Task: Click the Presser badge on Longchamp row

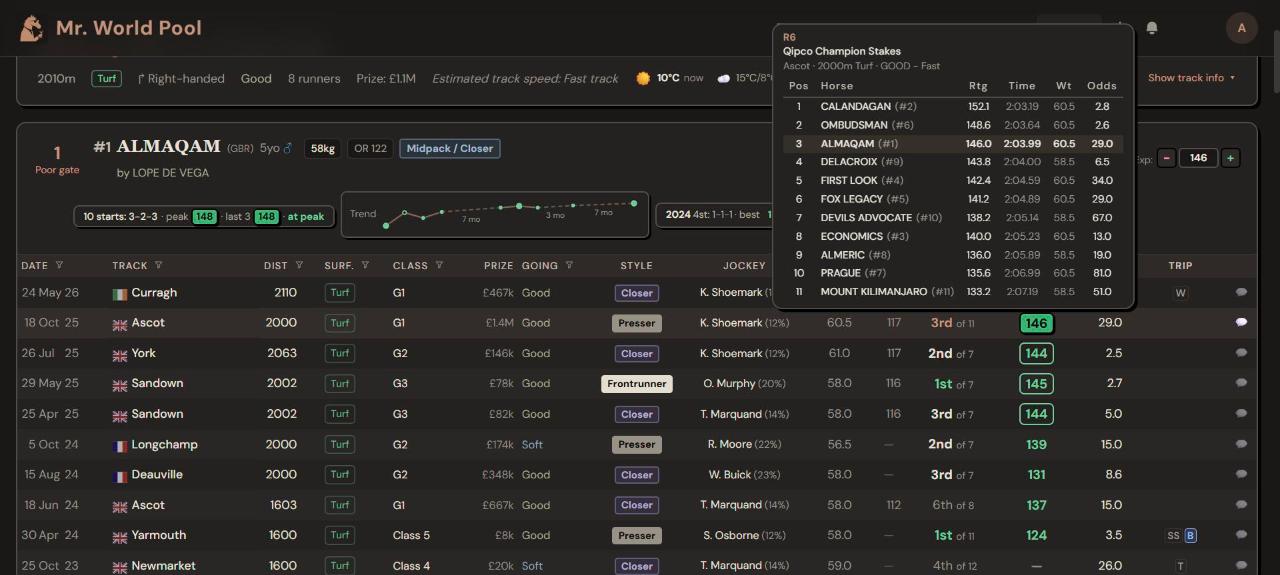Action: 637,444
